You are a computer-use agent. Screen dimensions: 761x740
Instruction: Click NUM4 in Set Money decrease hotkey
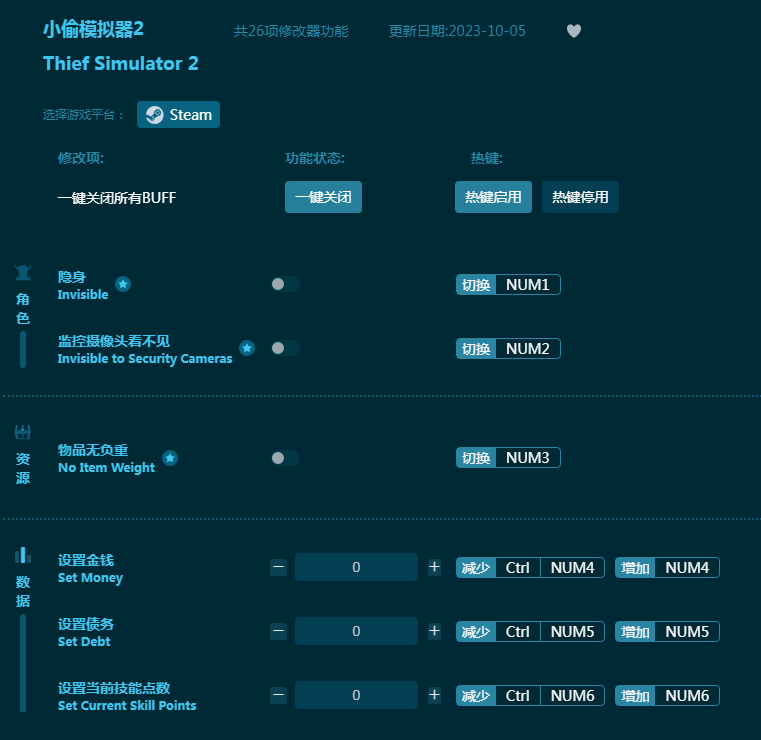572,568
